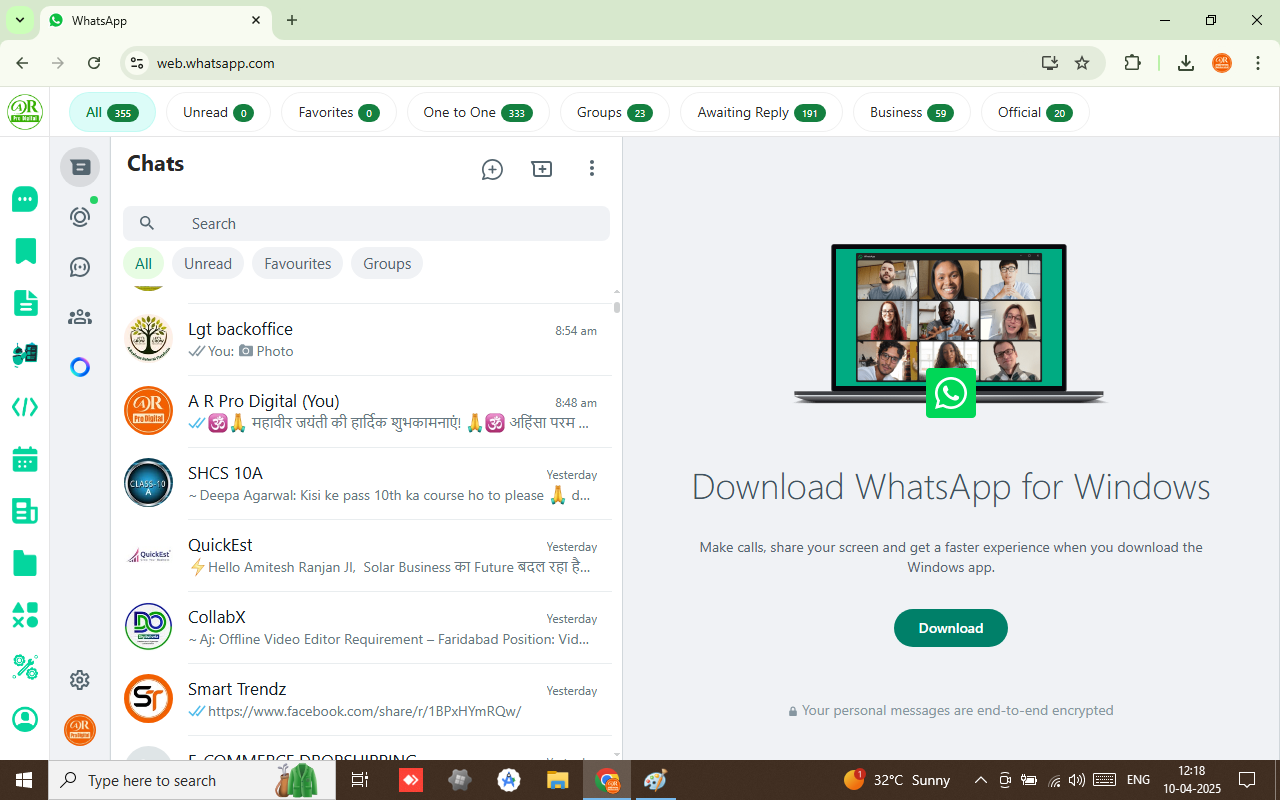The width and height of the screenshot is (1280, 800).
Task: Open the Status updates icon
Action: [x=80, y=217]
